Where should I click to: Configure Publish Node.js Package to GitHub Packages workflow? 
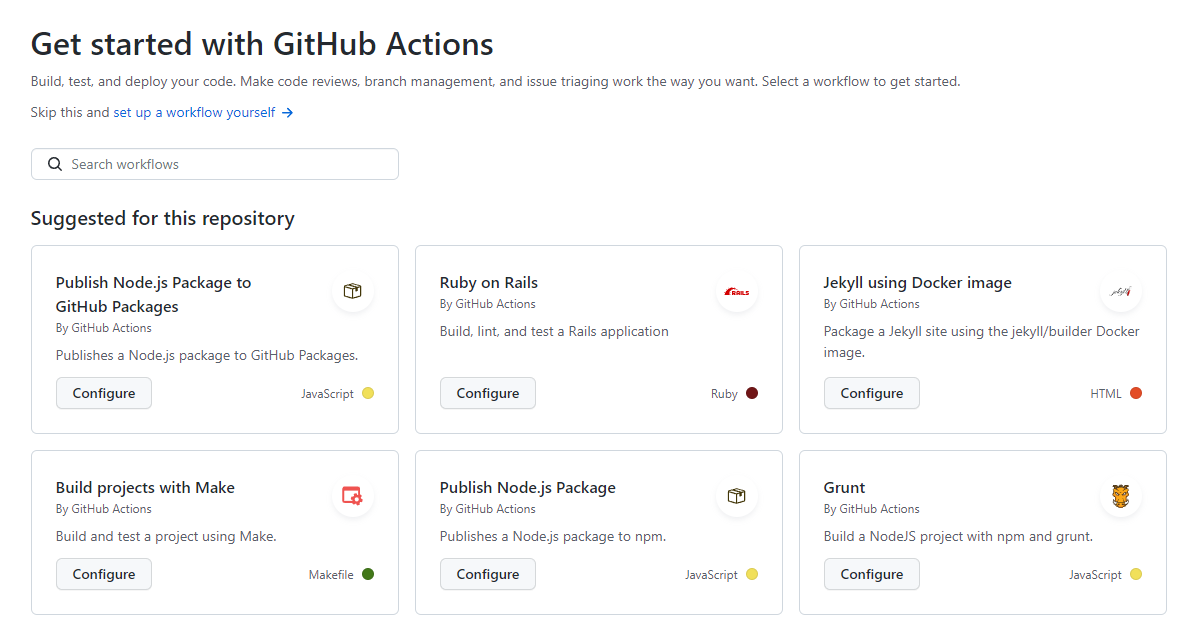coord(103,393)
